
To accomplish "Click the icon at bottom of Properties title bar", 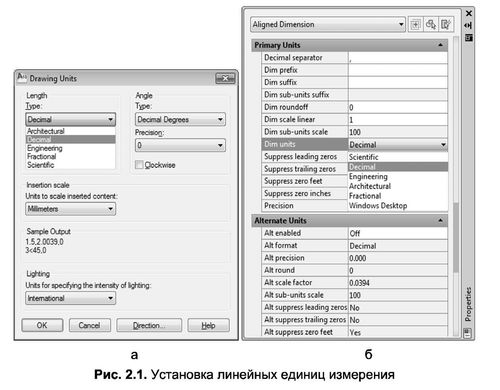I will pos(468,333).
